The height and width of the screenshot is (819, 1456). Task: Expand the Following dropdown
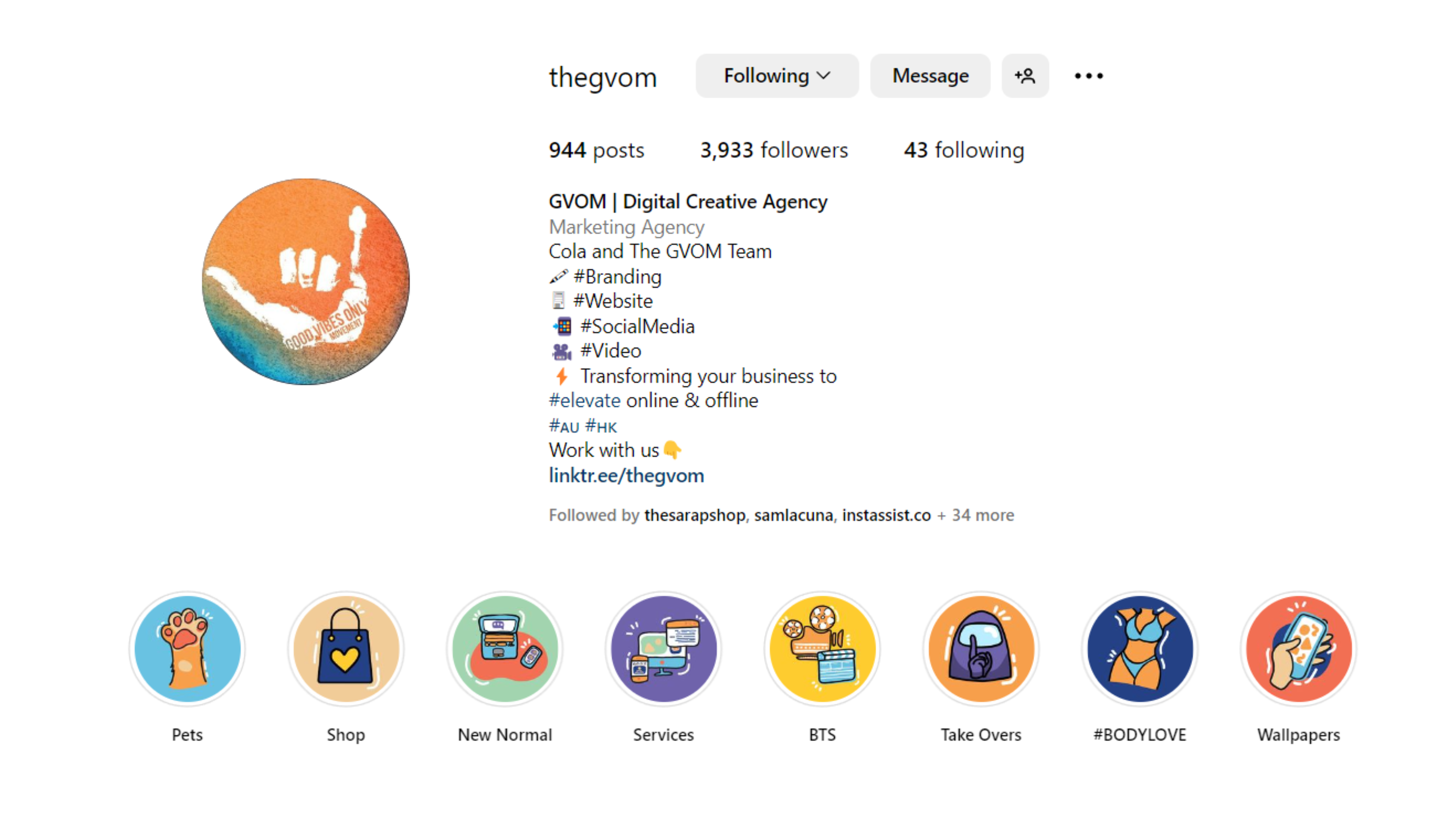(x=777, y=76)
